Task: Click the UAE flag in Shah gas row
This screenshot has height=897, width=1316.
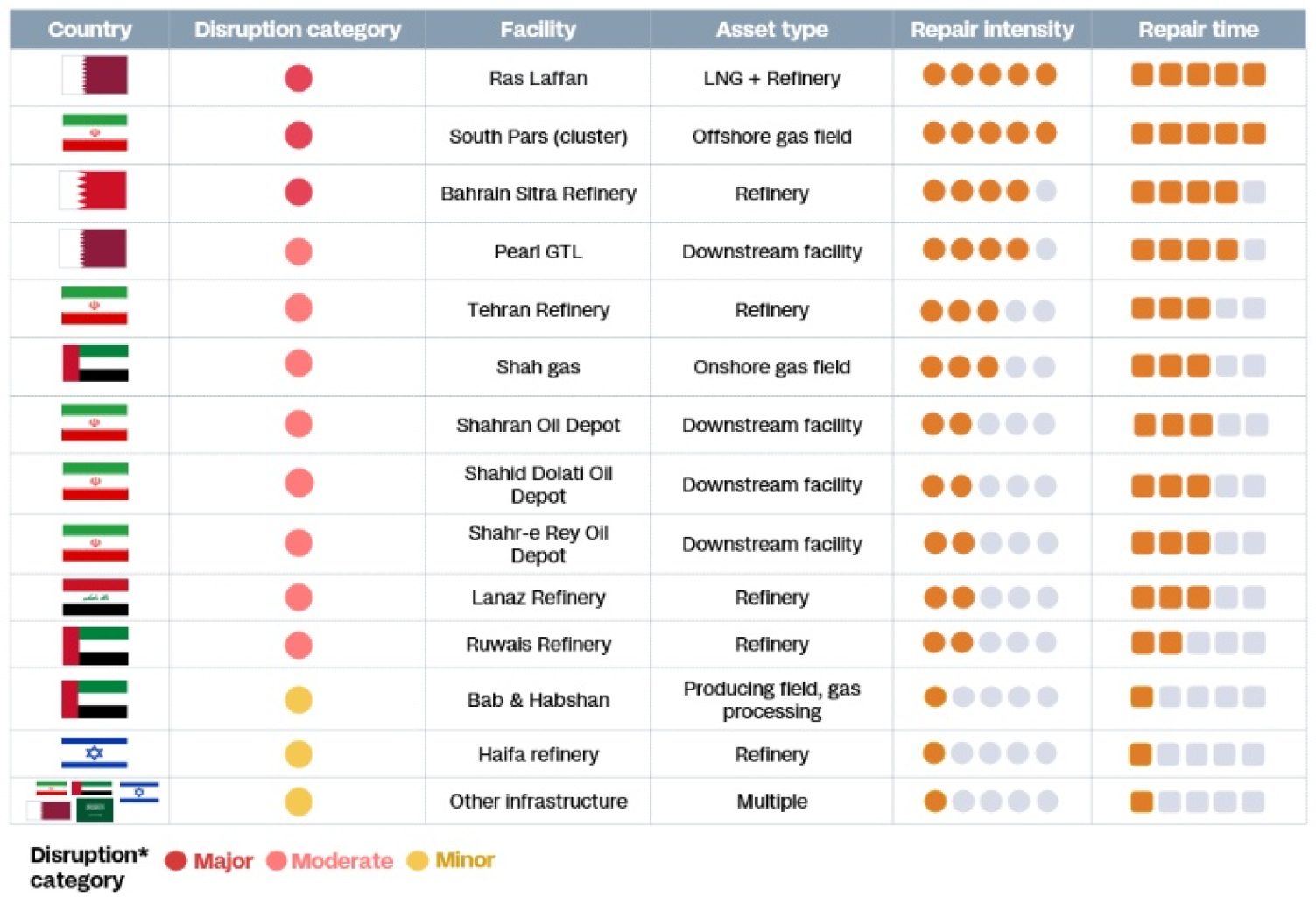Action: pyautogui.click(x=95, y=364)
